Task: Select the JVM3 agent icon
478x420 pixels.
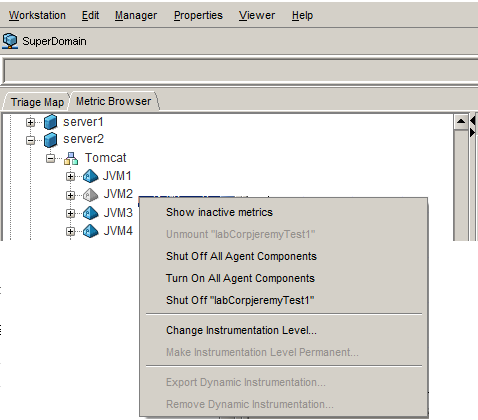Action: (90, 213)
